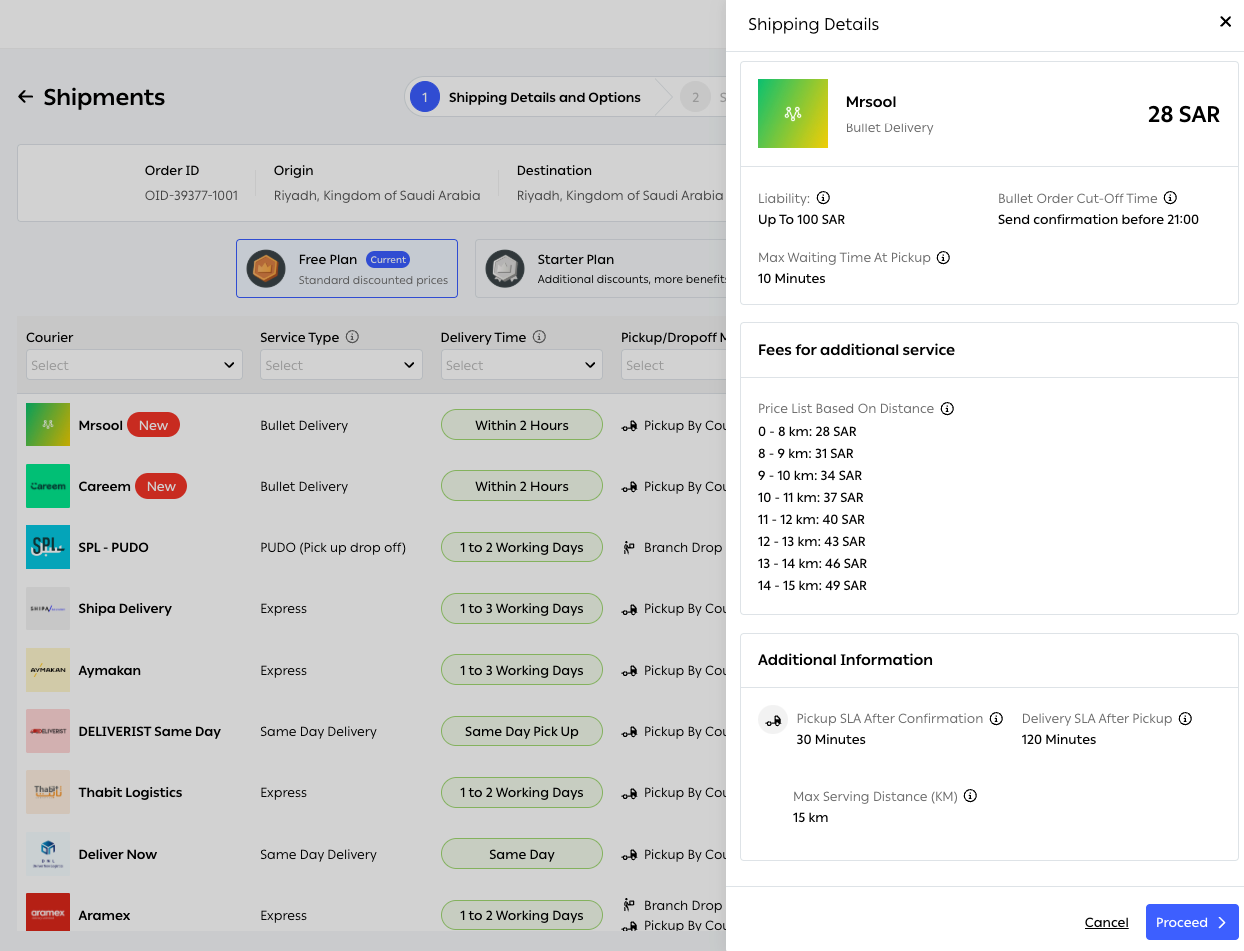
Task: Click 120 Minutes delivery SLA value
Action: [1059, 739]
